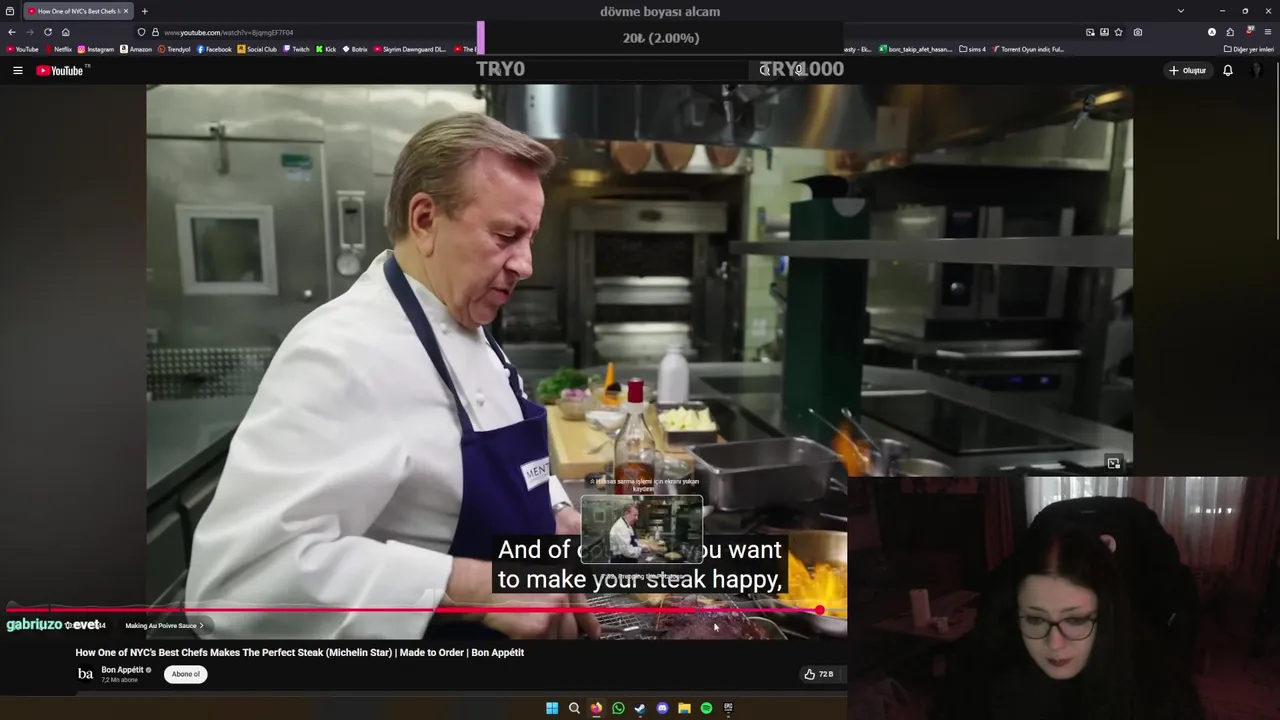Open the YouTube hamburger guide menu

tap(17, 70)
